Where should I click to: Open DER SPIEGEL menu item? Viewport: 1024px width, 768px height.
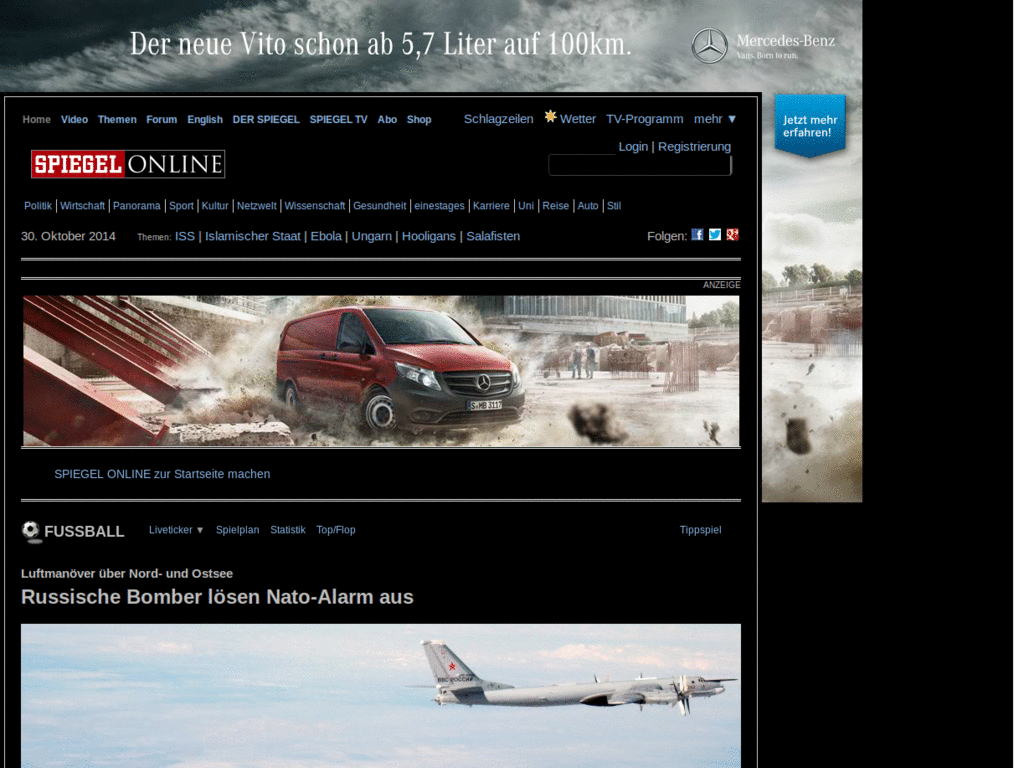266,120
